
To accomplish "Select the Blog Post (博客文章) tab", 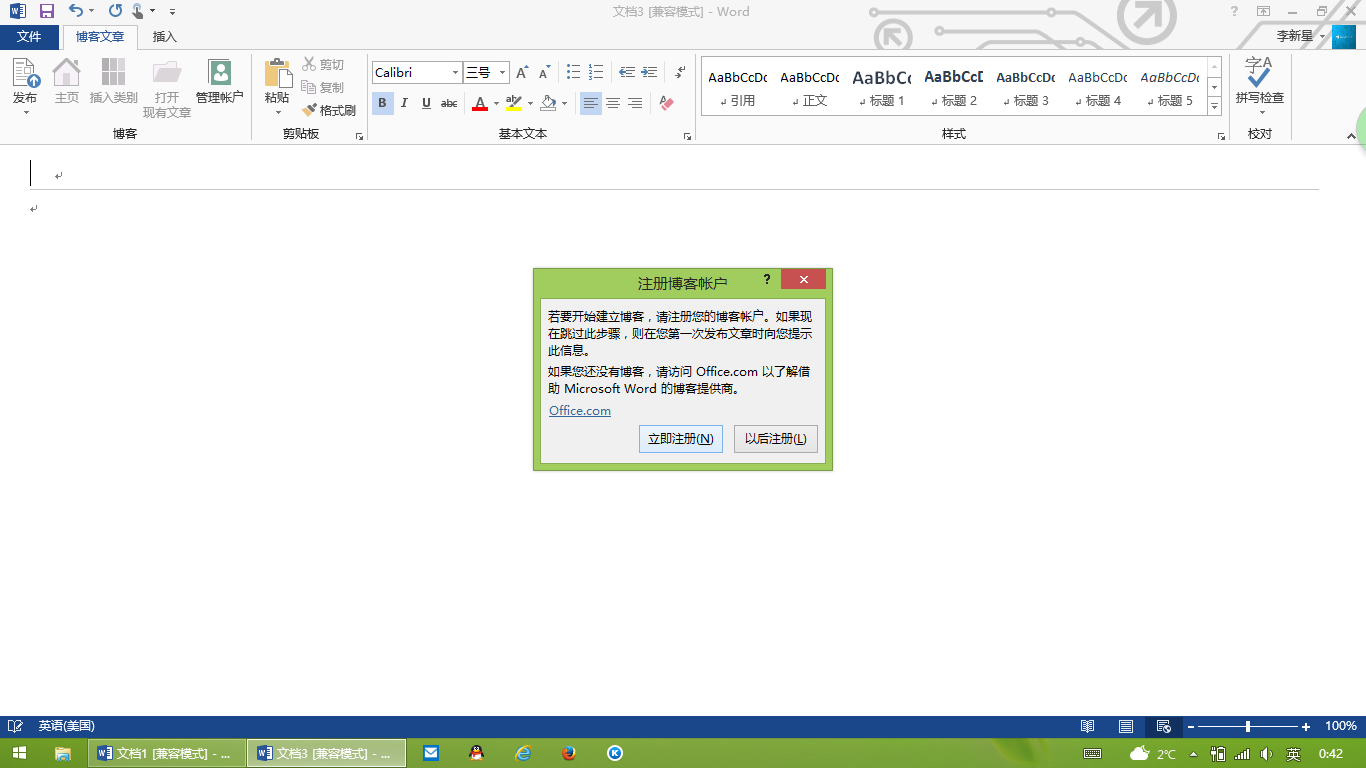I will [x=100, y=37].
